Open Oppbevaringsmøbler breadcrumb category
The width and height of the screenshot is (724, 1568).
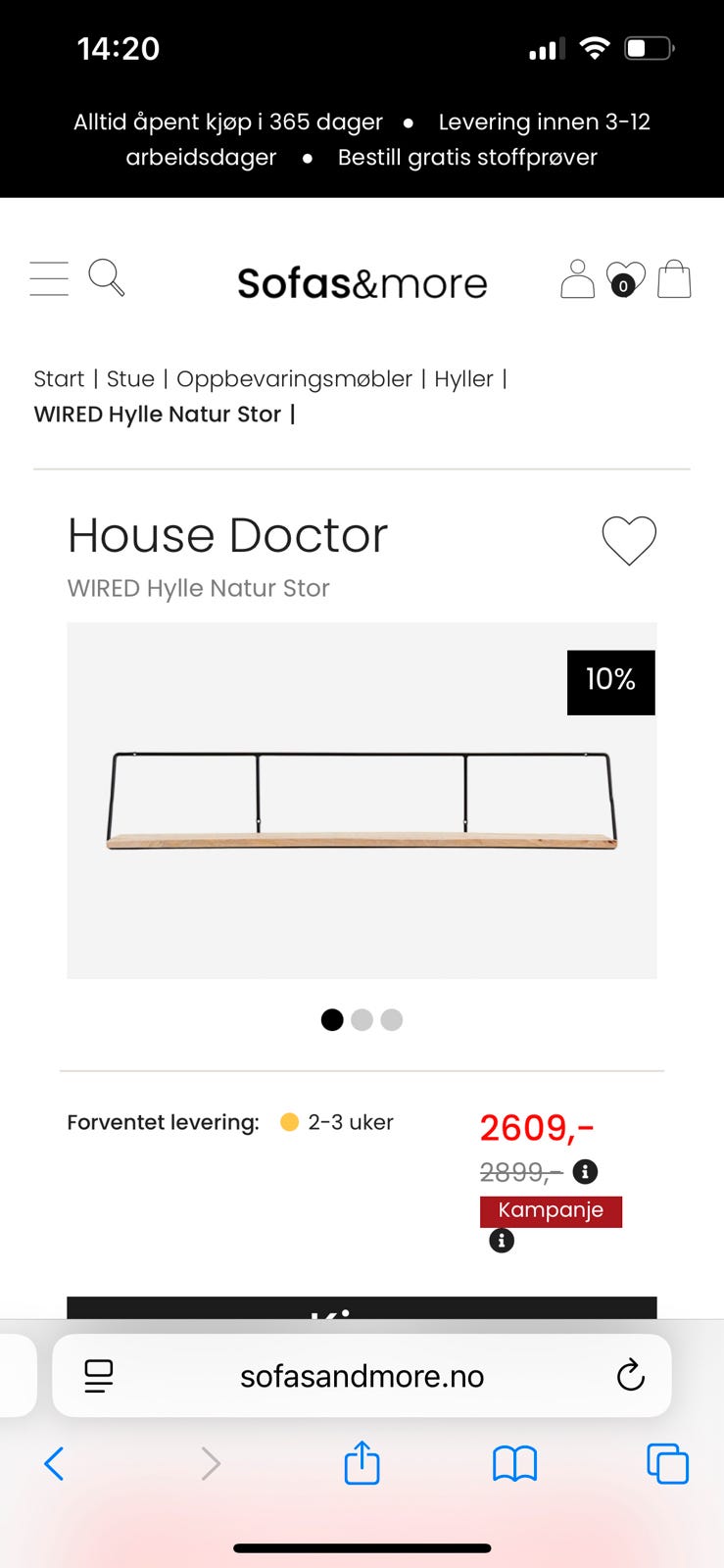coord(294,379)
